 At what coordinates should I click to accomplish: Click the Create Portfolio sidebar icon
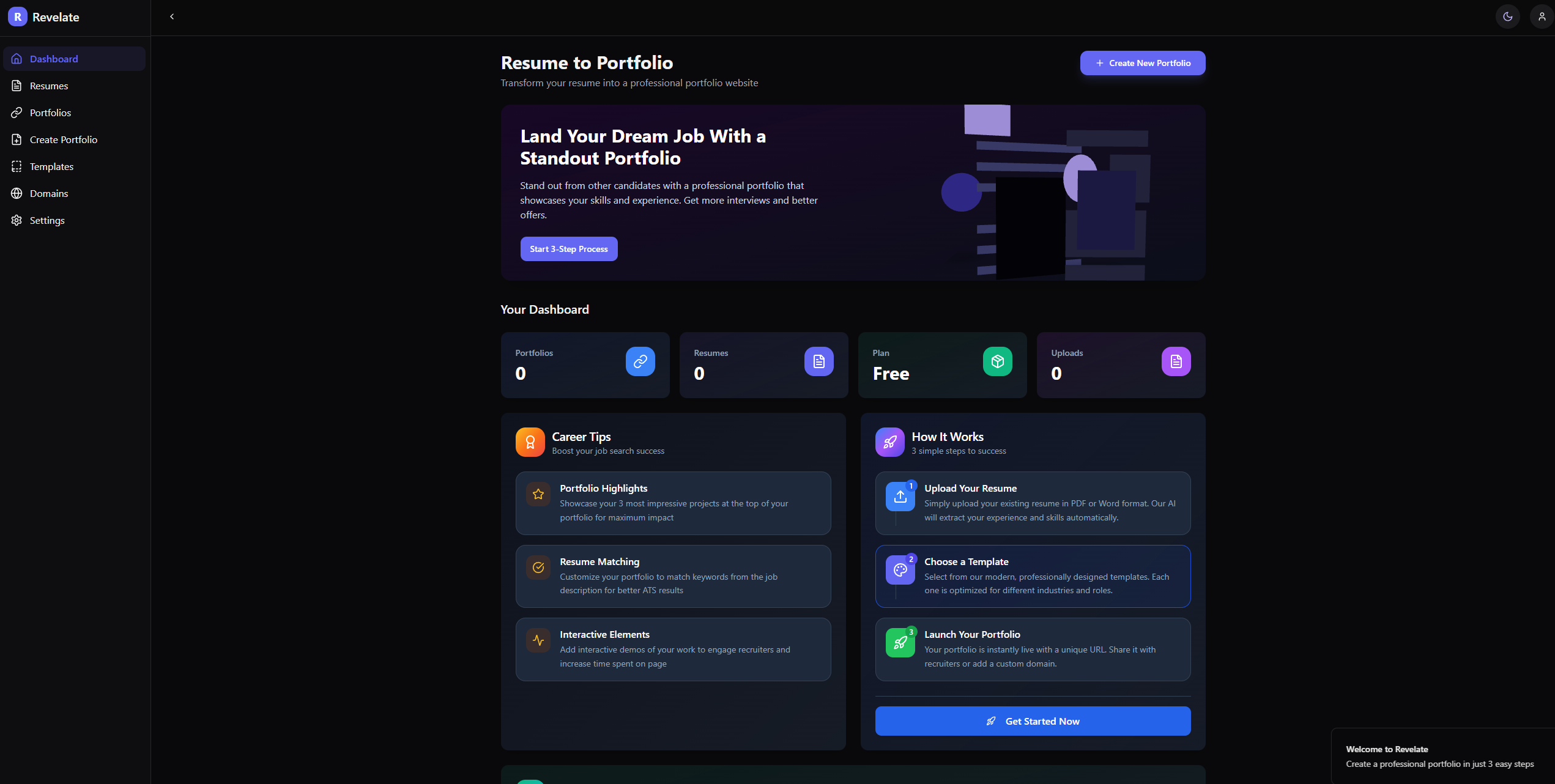17,139
